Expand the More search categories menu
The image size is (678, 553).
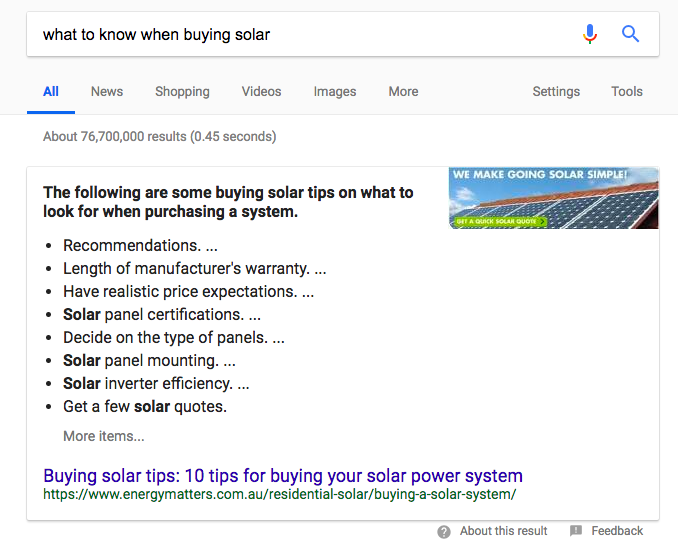[403, 91]
